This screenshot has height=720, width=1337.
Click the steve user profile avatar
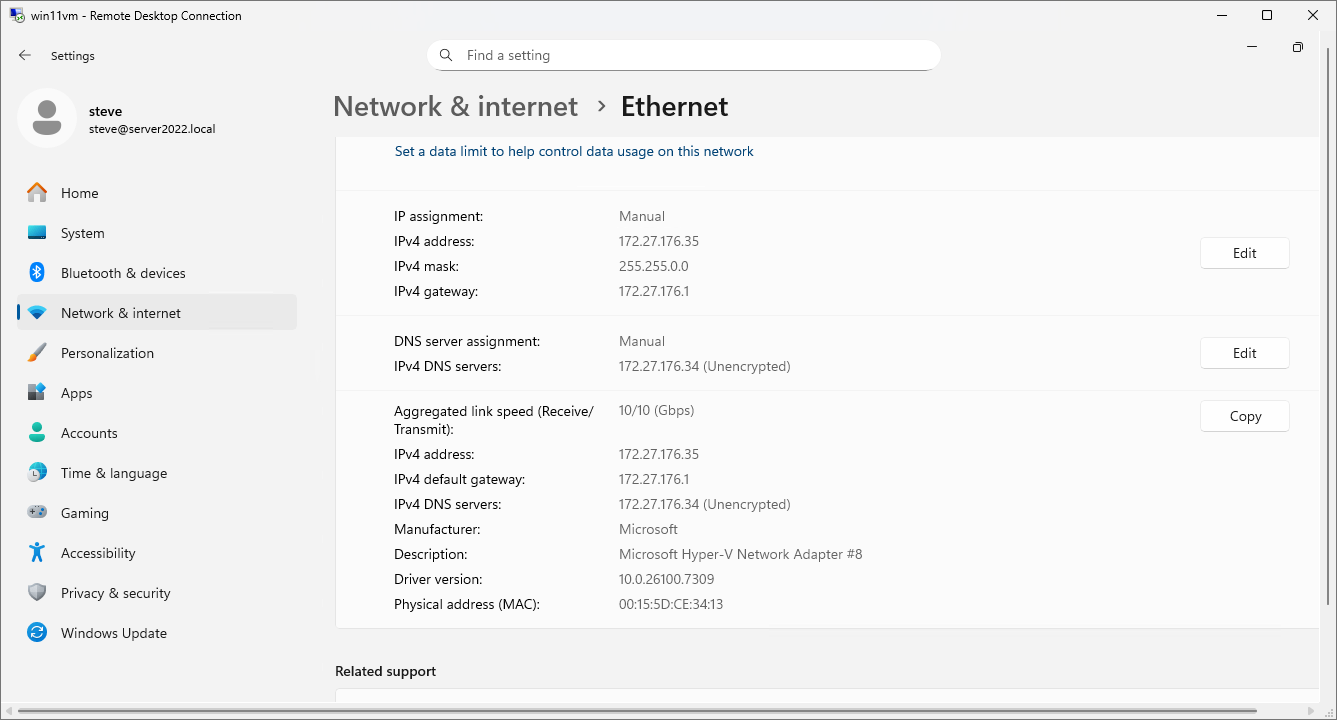[x=46, y=118]
